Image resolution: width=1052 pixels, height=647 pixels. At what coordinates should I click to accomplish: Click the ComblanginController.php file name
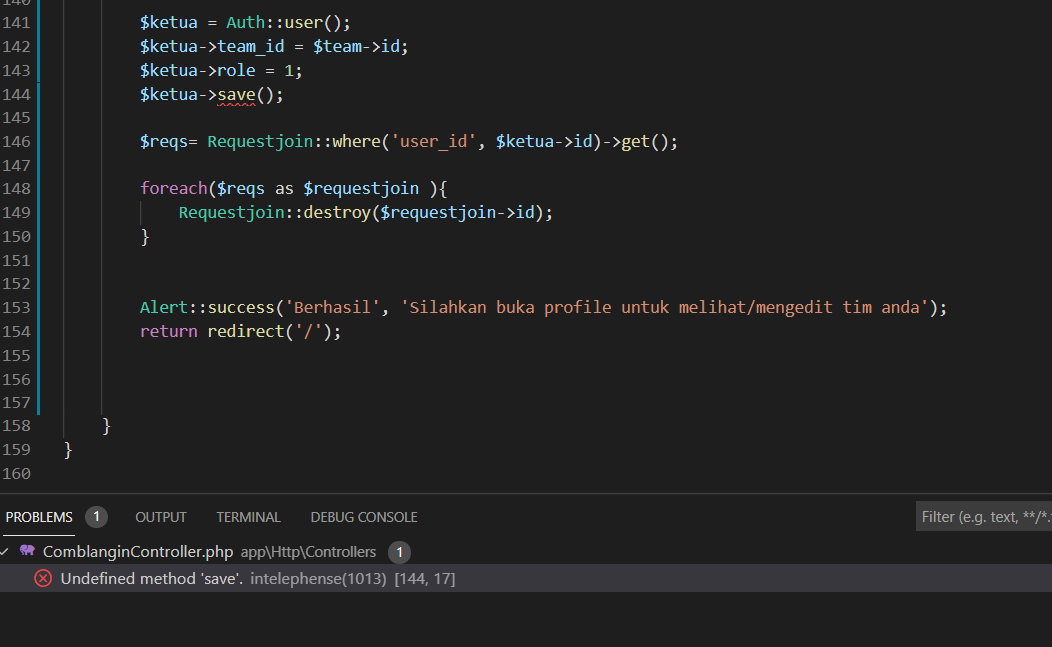click(138, 552)
